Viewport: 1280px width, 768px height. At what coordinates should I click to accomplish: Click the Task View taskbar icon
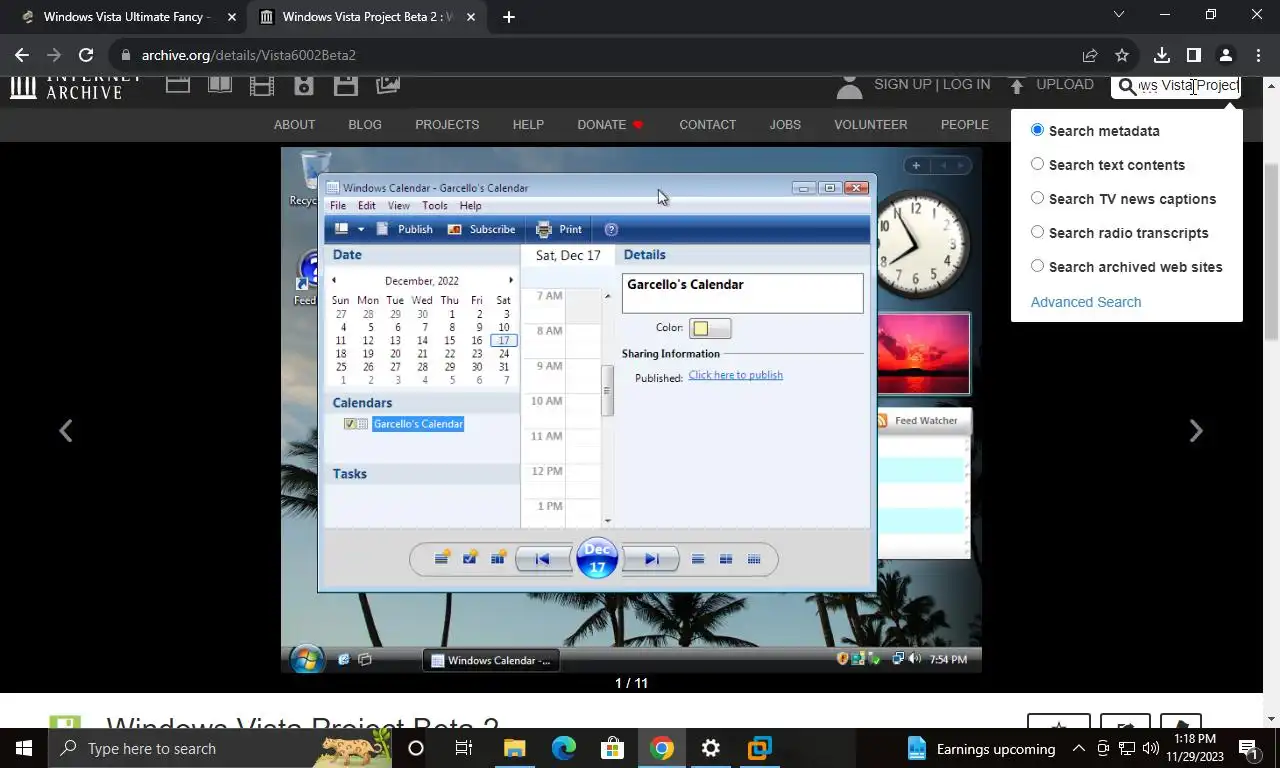tap(464, 748)
